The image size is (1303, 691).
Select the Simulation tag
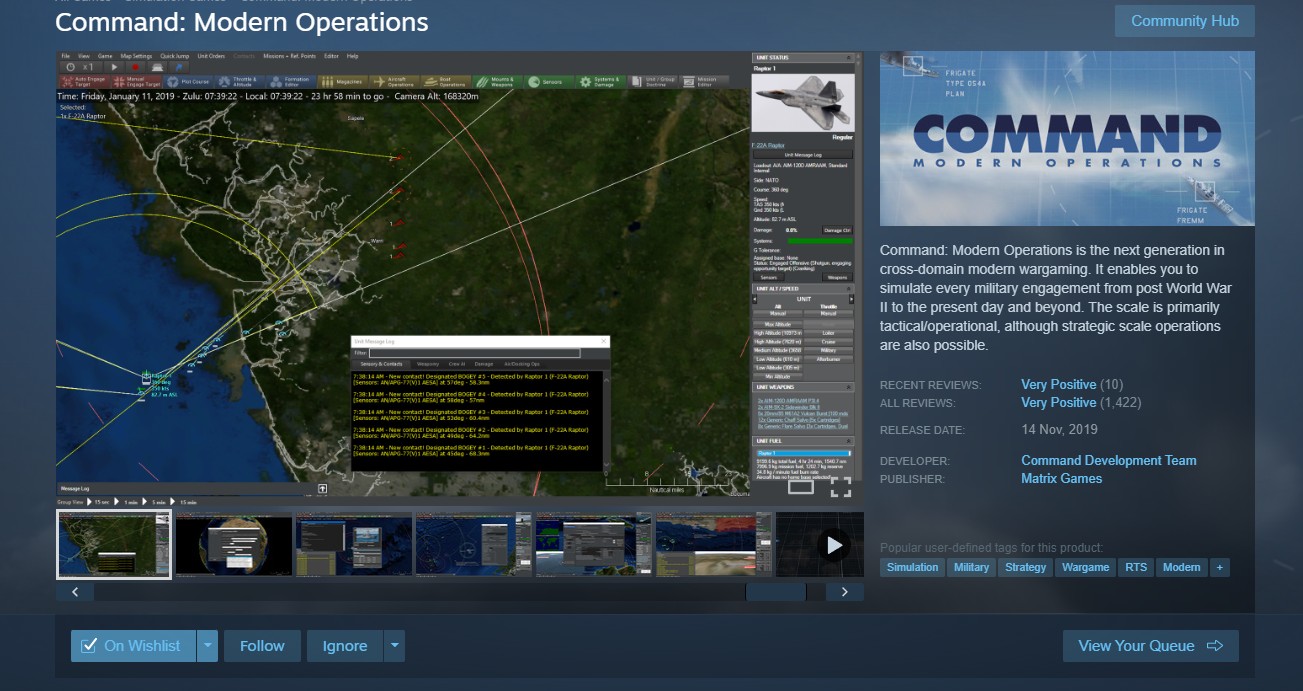pyautogui.click(x=912, y=567)
